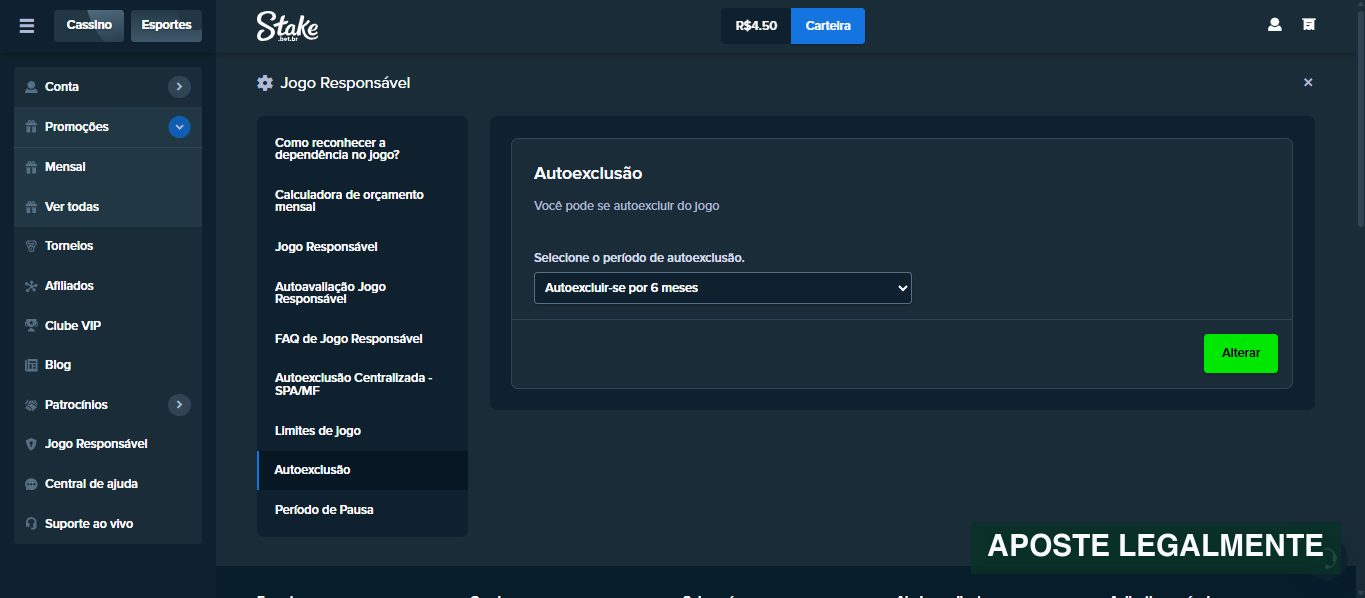Click the Clube VIP trophy icon

pos(31,326)
